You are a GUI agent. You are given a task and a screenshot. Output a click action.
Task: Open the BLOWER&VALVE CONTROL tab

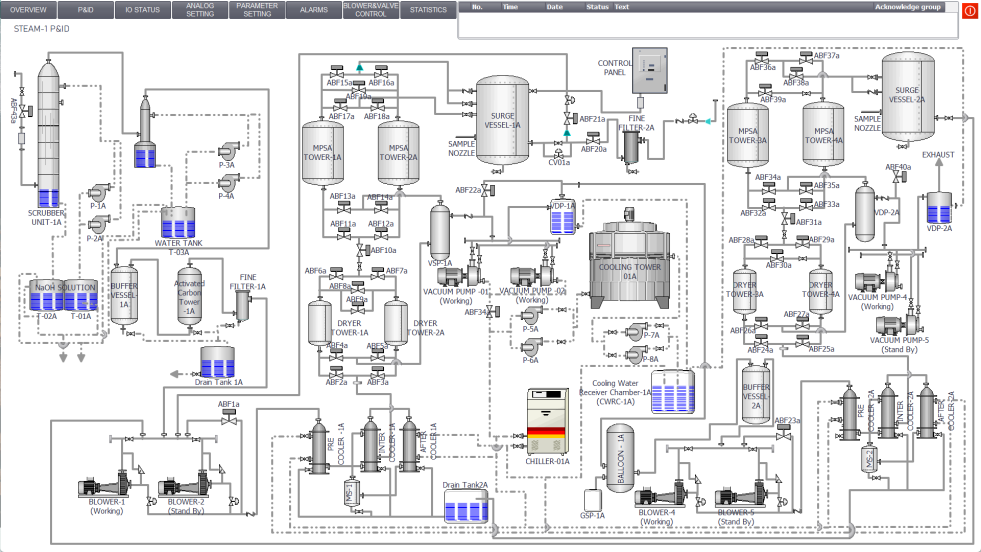(x=371, y=10)
